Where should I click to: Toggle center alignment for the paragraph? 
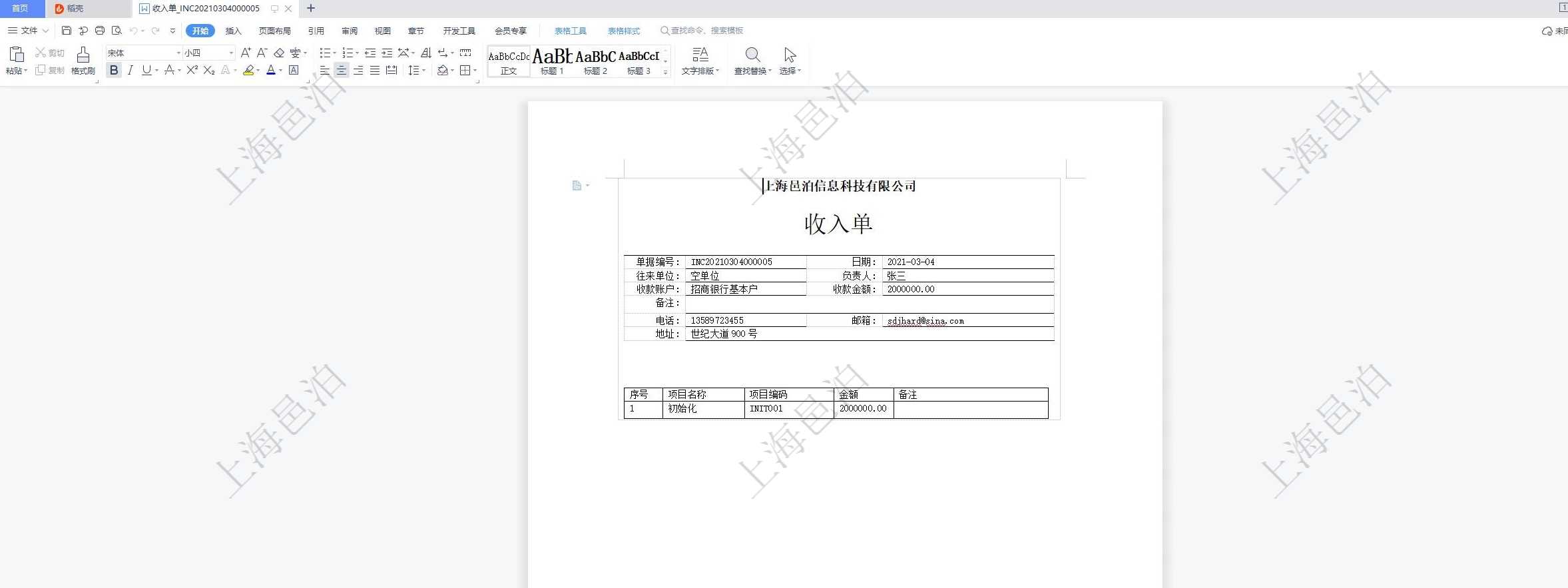click(x=342, y=70)
